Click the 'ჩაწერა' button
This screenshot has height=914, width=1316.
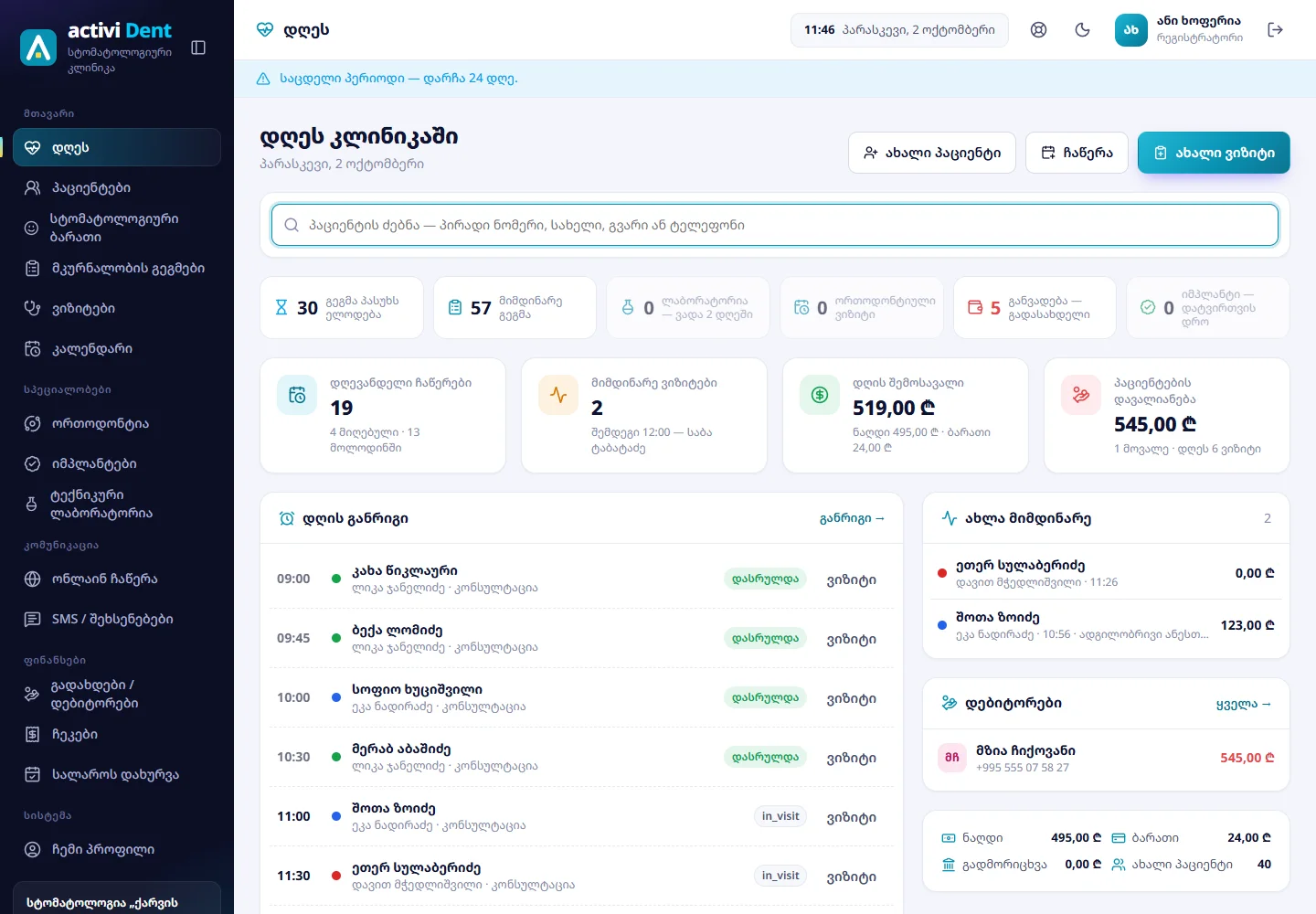(1077, 153)
